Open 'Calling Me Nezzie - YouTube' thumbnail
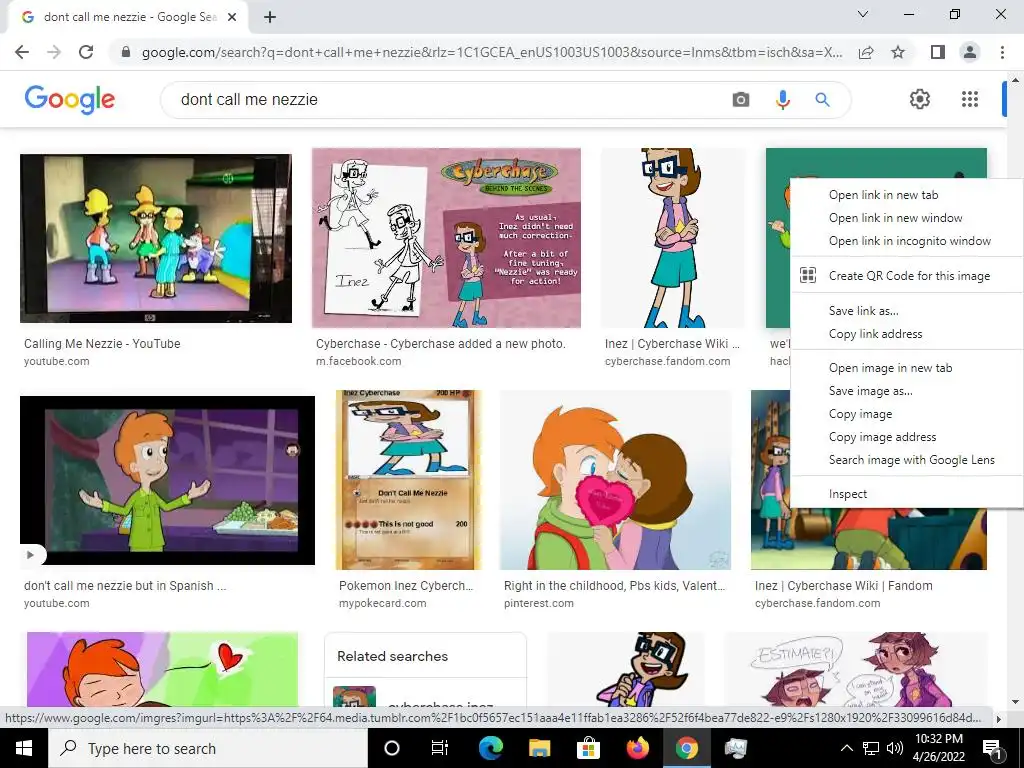This screenshot has width=1024, height=768. tap(156, 238)
